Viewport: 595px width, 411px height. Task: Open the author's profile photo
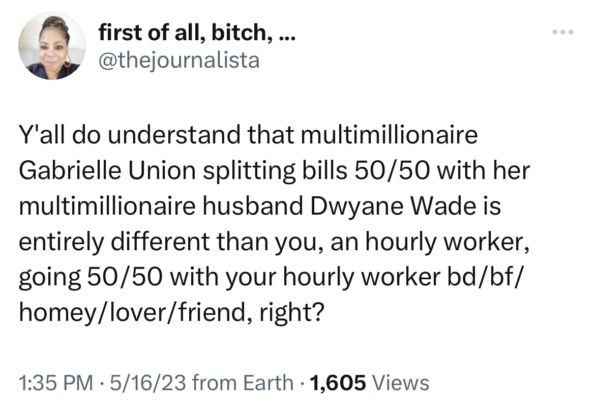tap(52, 46)
